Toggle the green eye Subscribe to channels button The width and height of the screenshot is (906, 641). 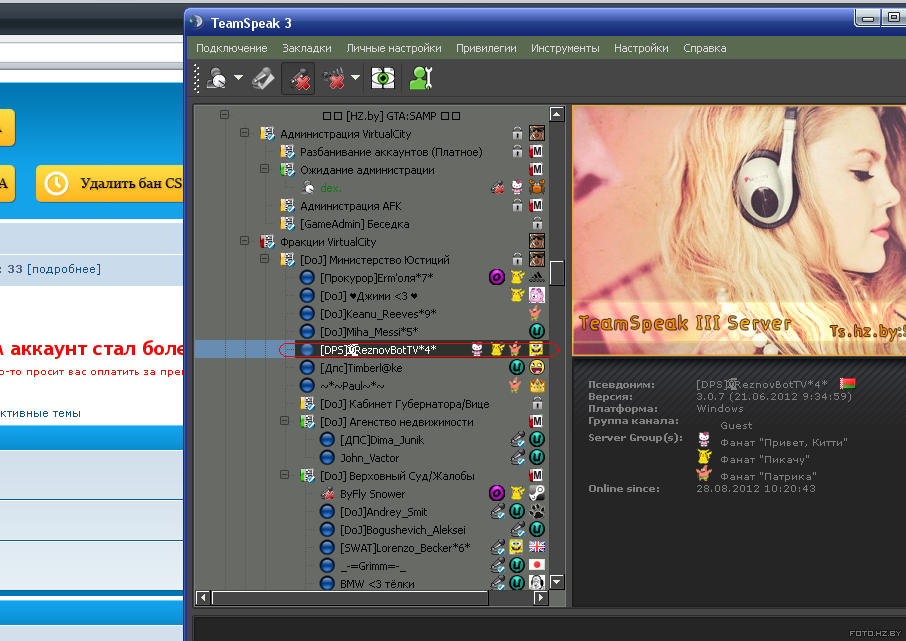click(x=383, y=78)
